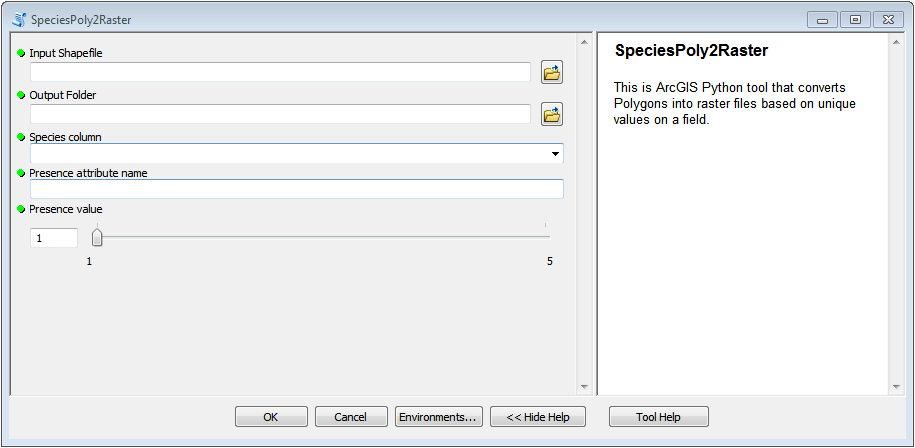Collapse help with Hide Help button
Viewport: 915px width, 448px height.
[x=537, y=417]
